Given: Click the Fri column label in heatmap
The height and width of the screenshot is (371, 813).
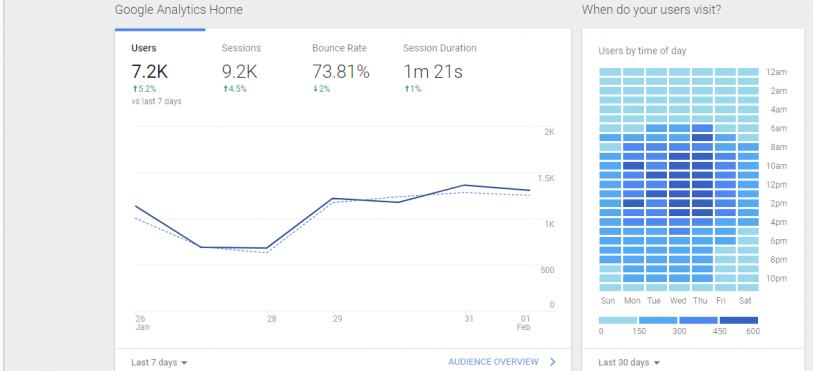Looking at the screenshot, I should point(721,301).
